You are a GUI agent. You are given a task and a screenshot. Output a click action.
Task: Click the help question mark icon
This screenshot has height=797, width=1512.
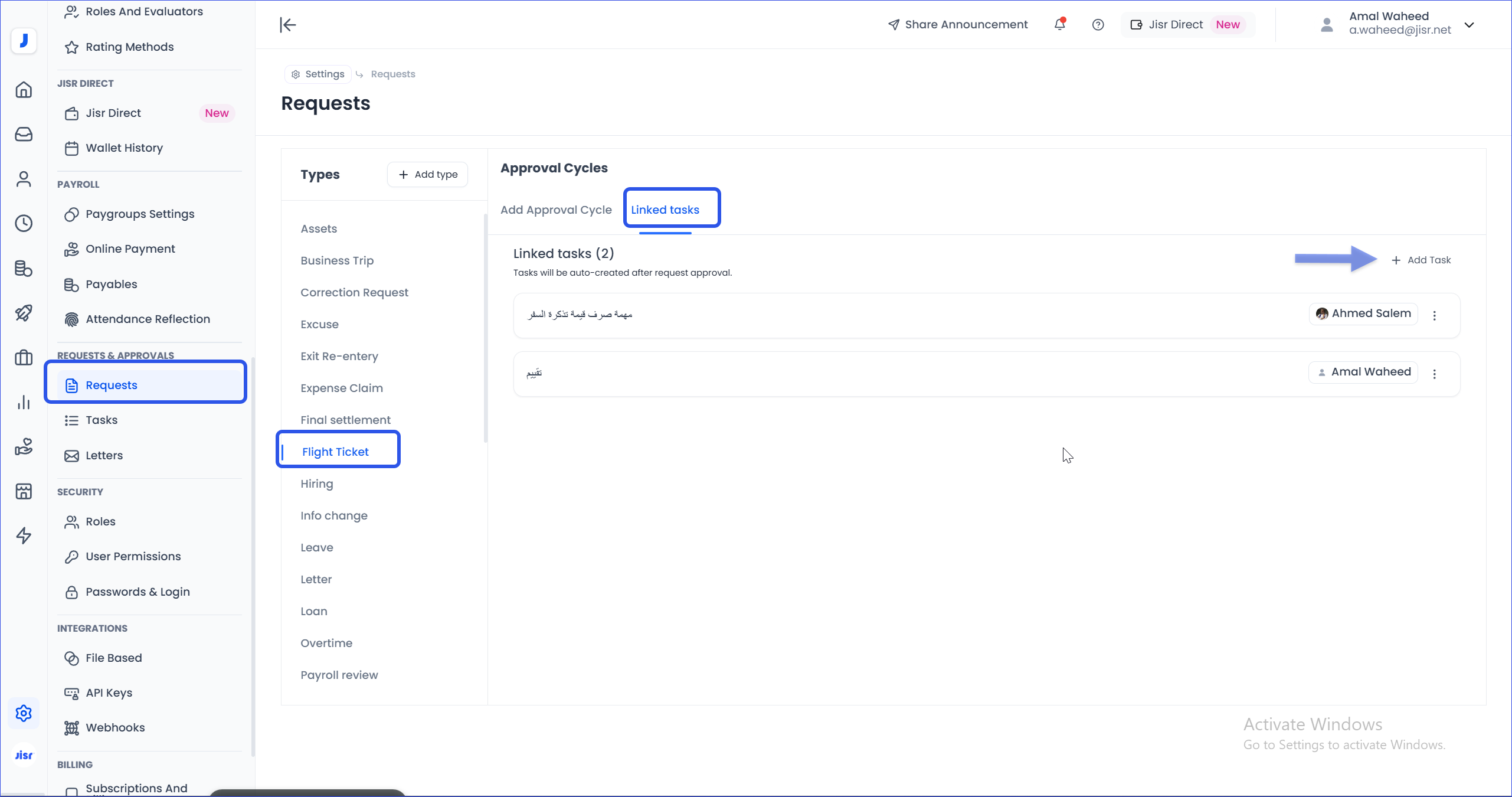pos(1098,25)
